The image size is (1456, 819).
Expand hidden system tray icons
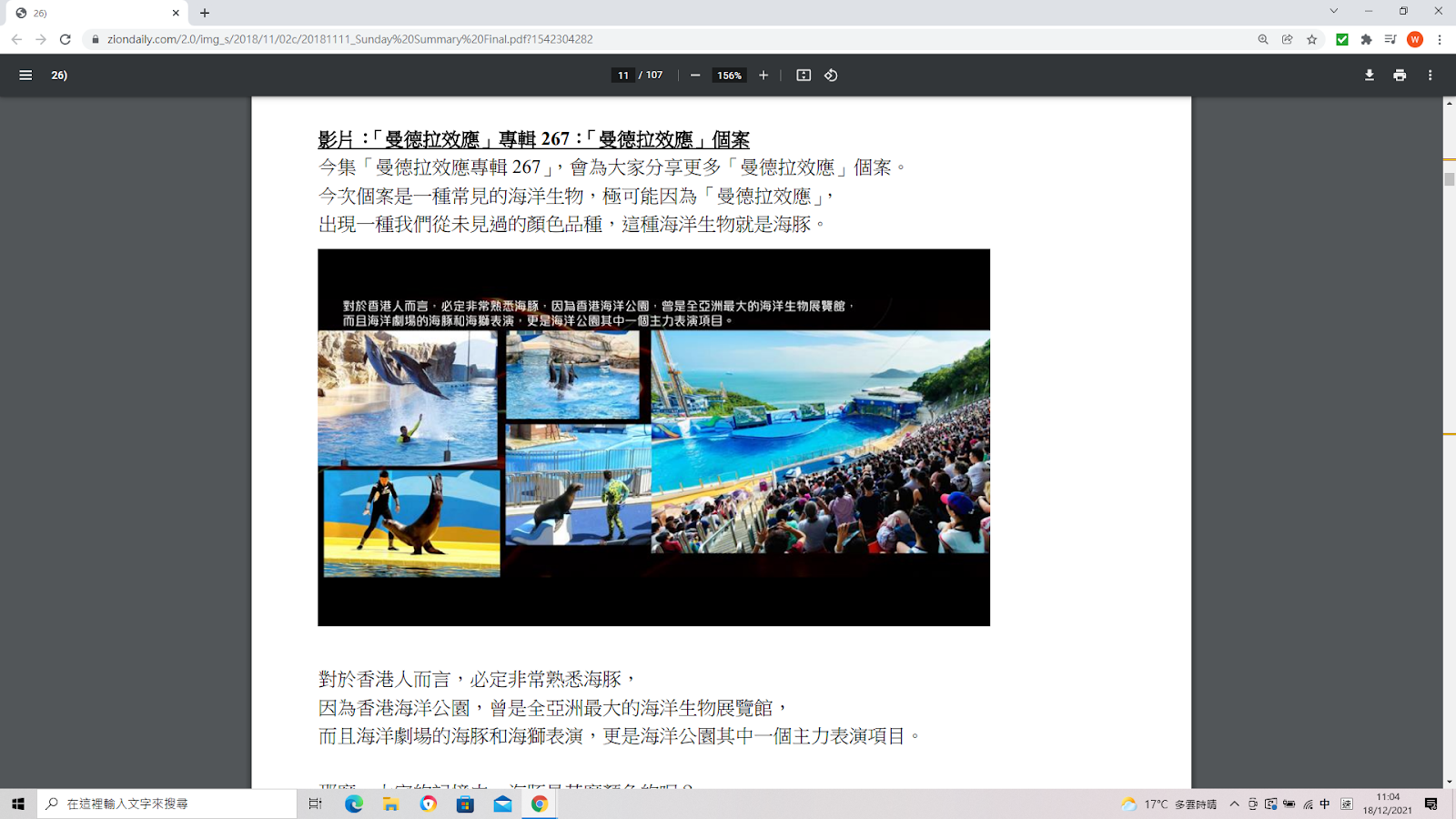[1235, 804]
